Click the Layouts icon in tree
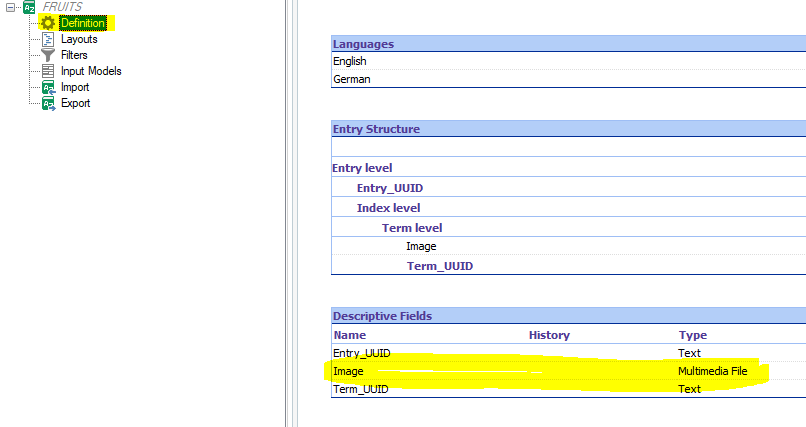 (x=47, y=39)
